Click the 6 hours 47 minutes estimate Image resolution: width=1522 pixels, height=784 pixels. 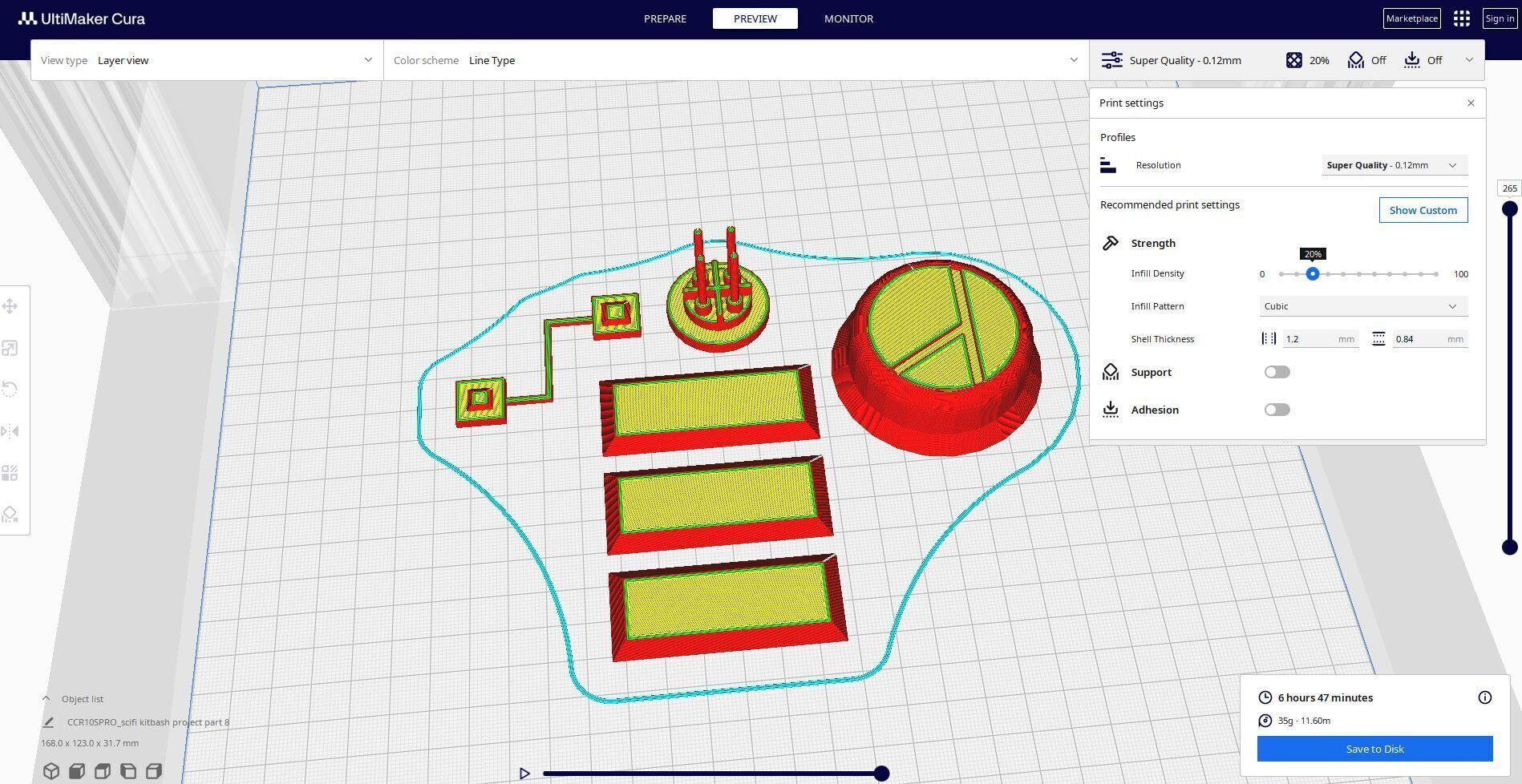pyautogui.click(x=1326, y=697)
